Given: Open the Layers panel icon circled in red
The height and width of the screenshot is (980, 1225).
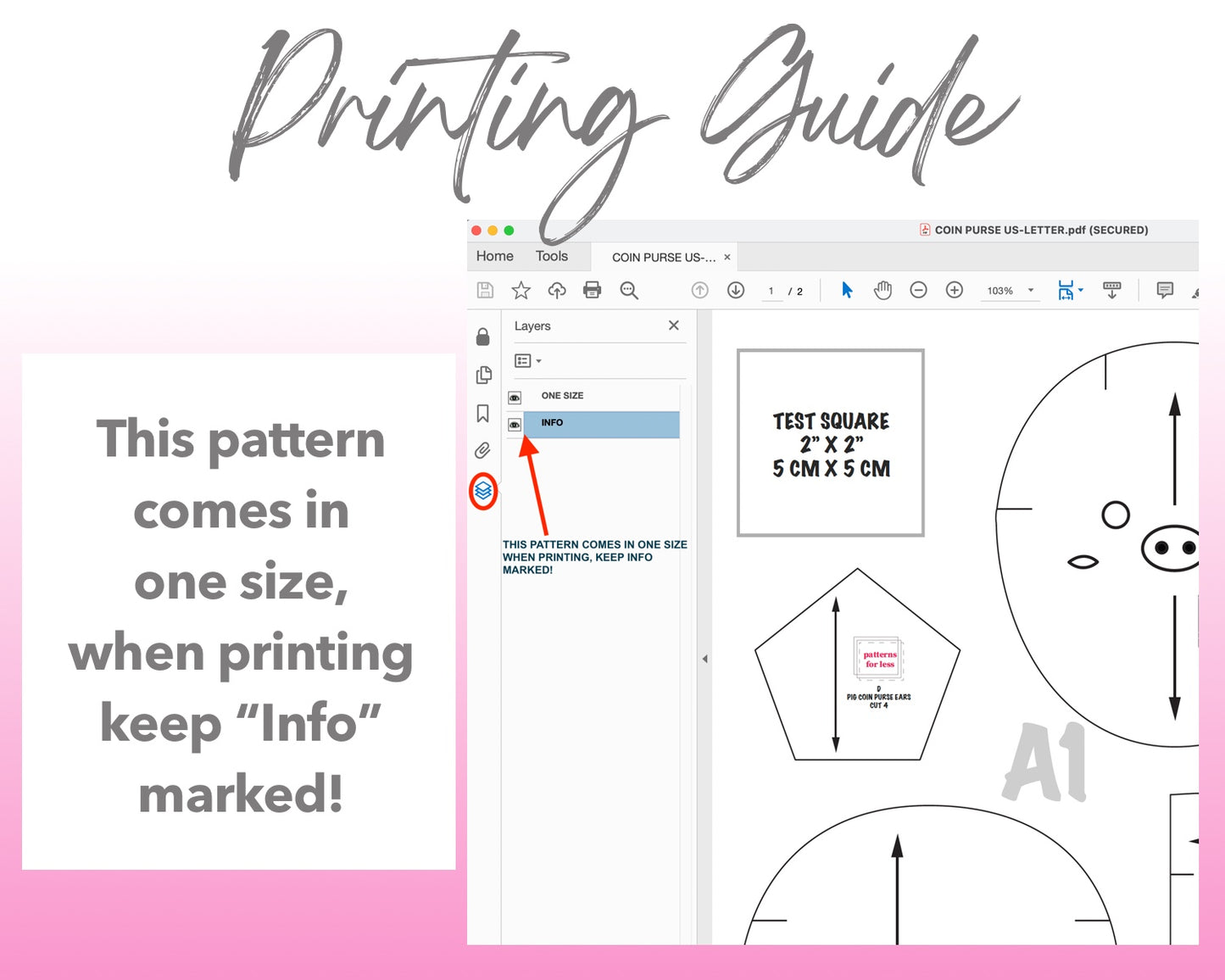Looking at the screenshot, I should [482, 492].
